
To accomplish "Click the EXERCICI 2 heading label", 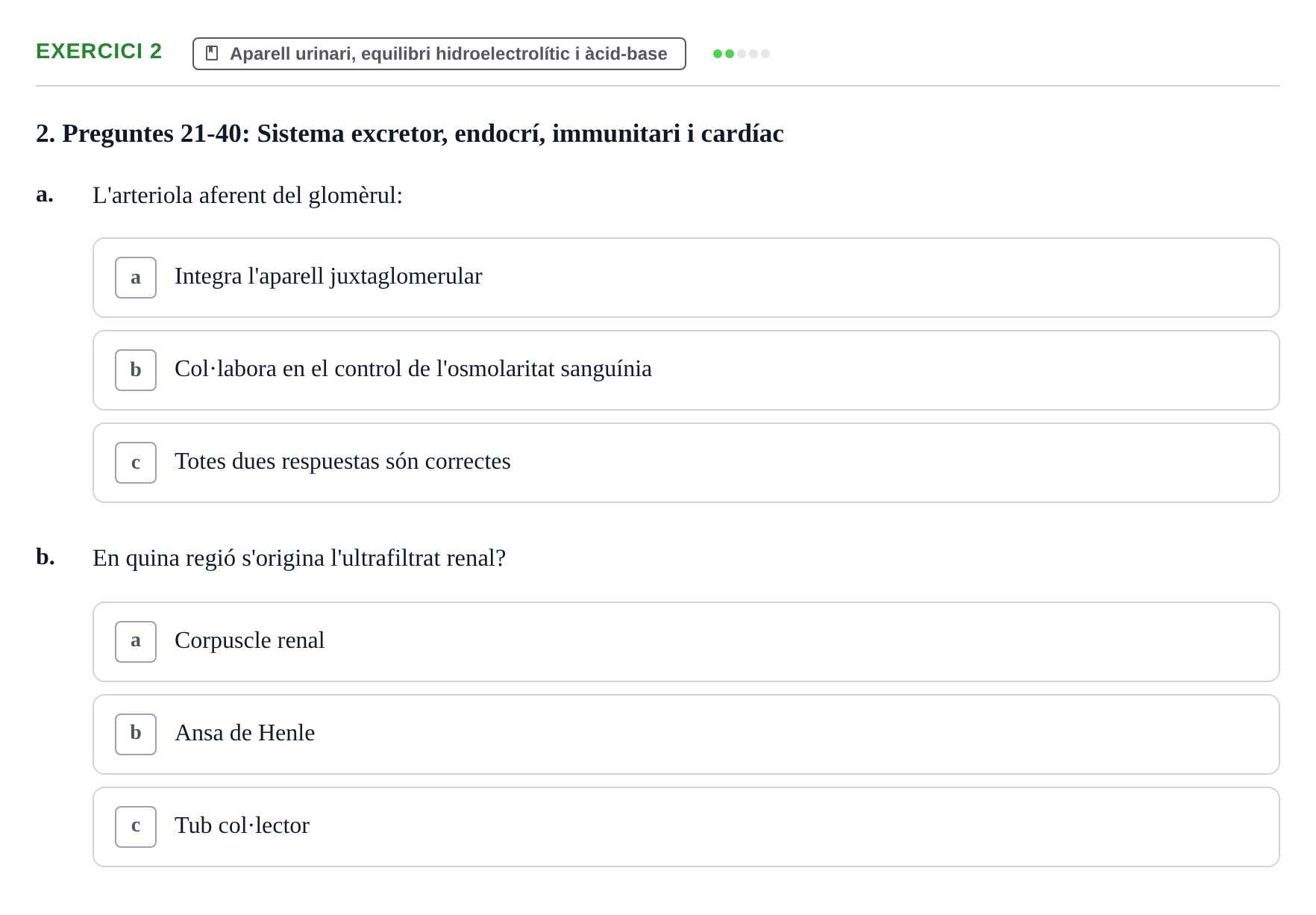I will [98, 51].
